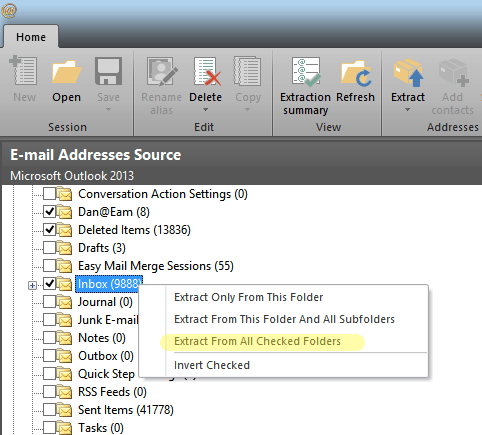Choose Extract Only From This Folder
The width and height of the screenshot is (482, 435).
click(249, 297)
